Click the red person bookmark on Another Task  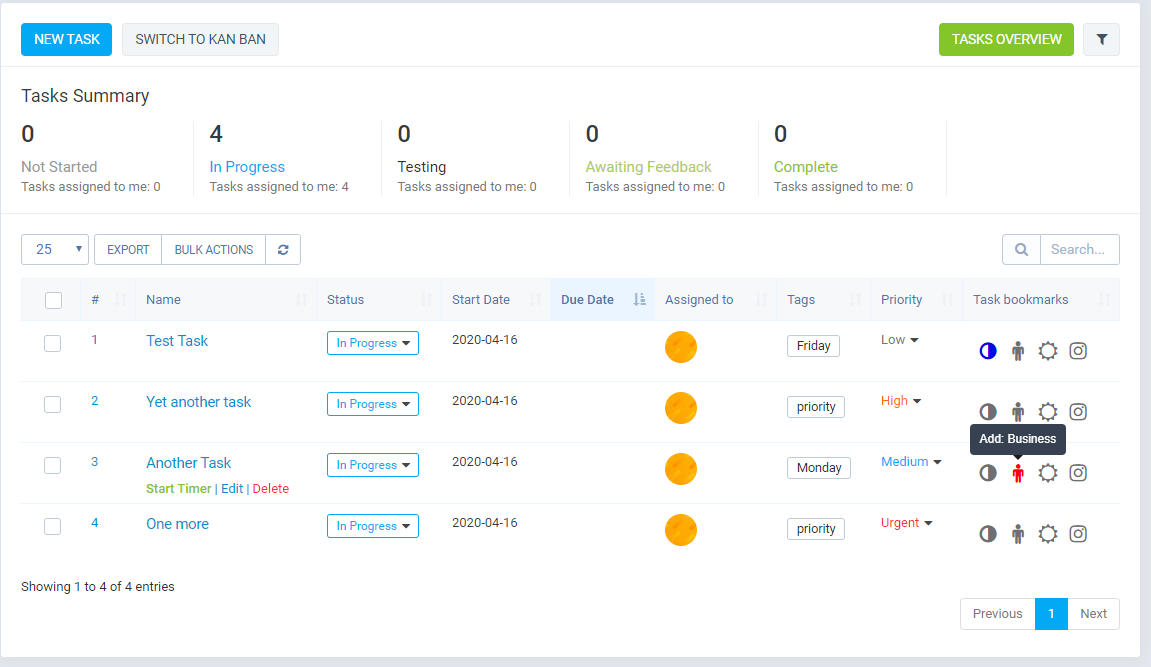(x=1018, y=473)
